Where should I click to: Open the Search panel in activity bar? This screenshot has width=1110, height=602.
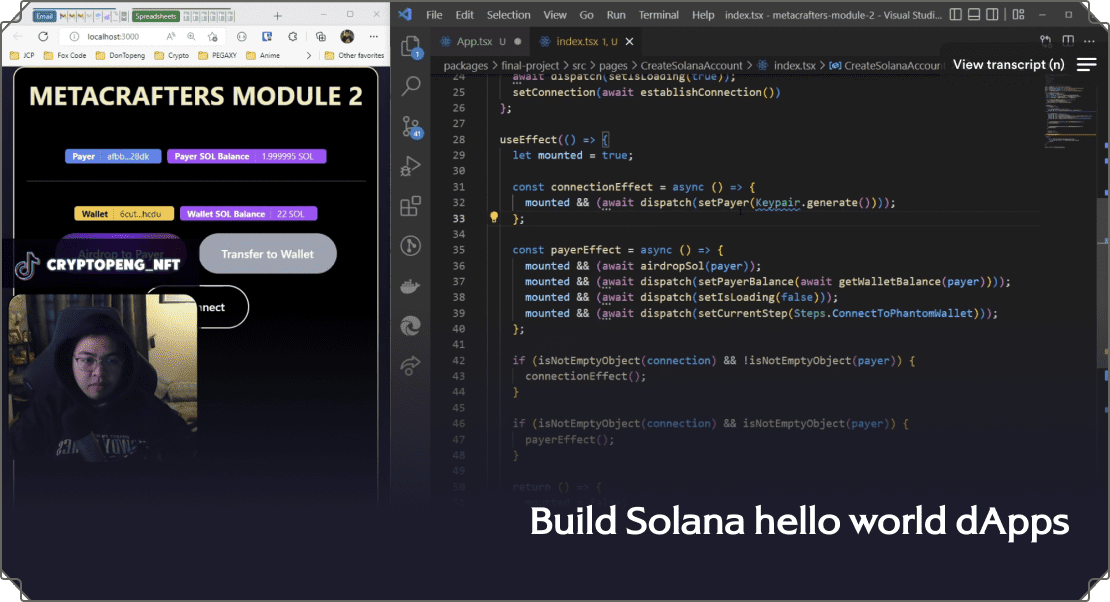410,86
